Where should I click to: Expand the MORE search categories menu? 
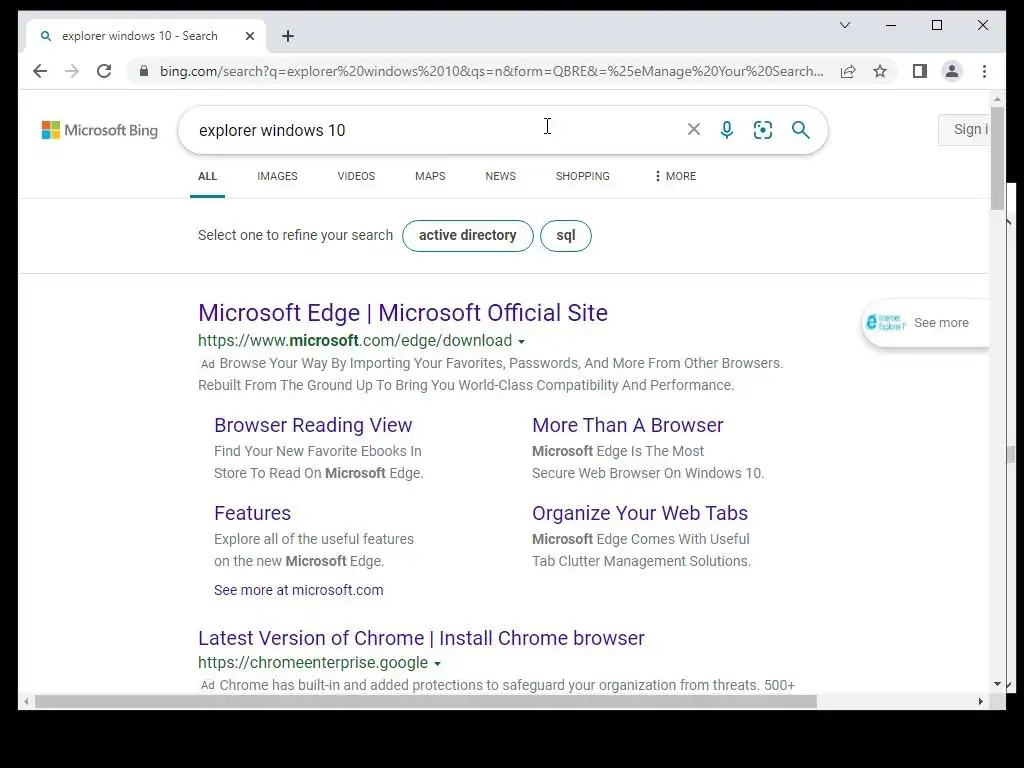click(x=675, y=176)
